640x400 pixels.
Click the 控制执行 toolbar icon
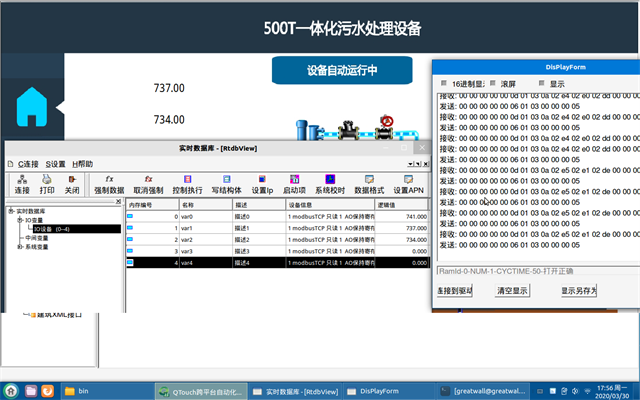(x=187, y=179)
